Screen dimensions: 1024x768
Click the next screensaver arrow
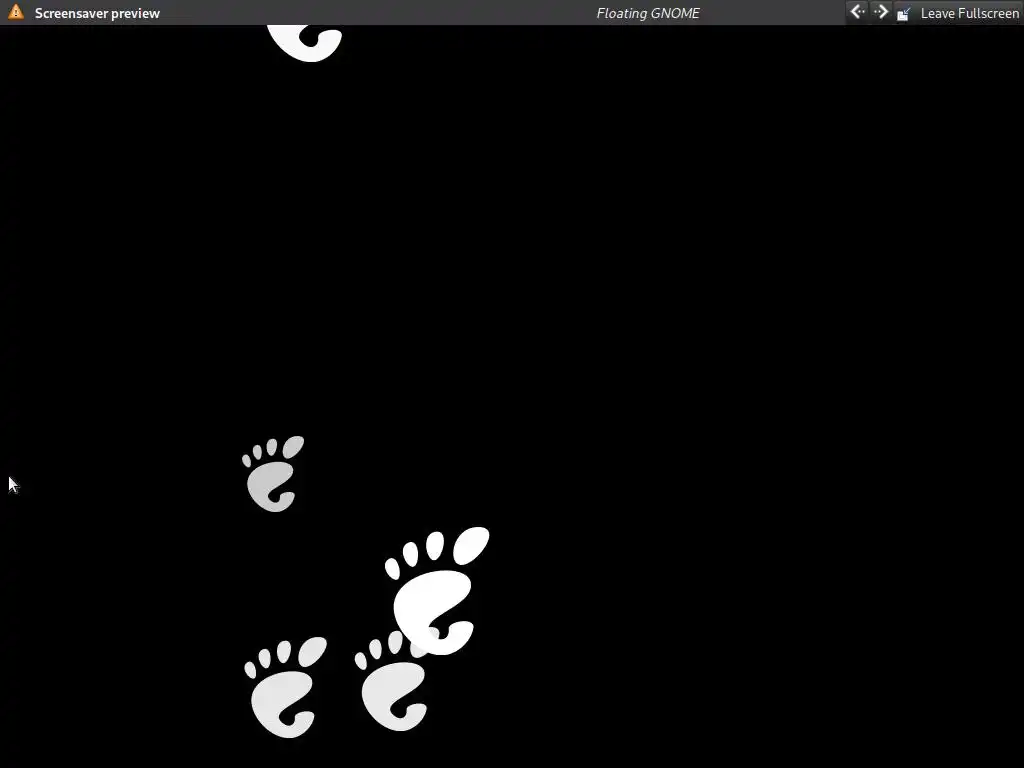[x=880, y=12]
